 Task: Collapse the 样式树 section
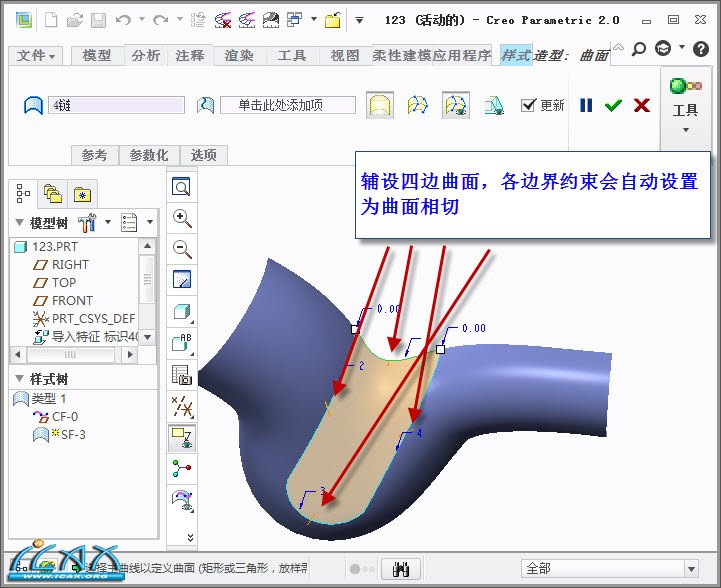pos(18,379)
